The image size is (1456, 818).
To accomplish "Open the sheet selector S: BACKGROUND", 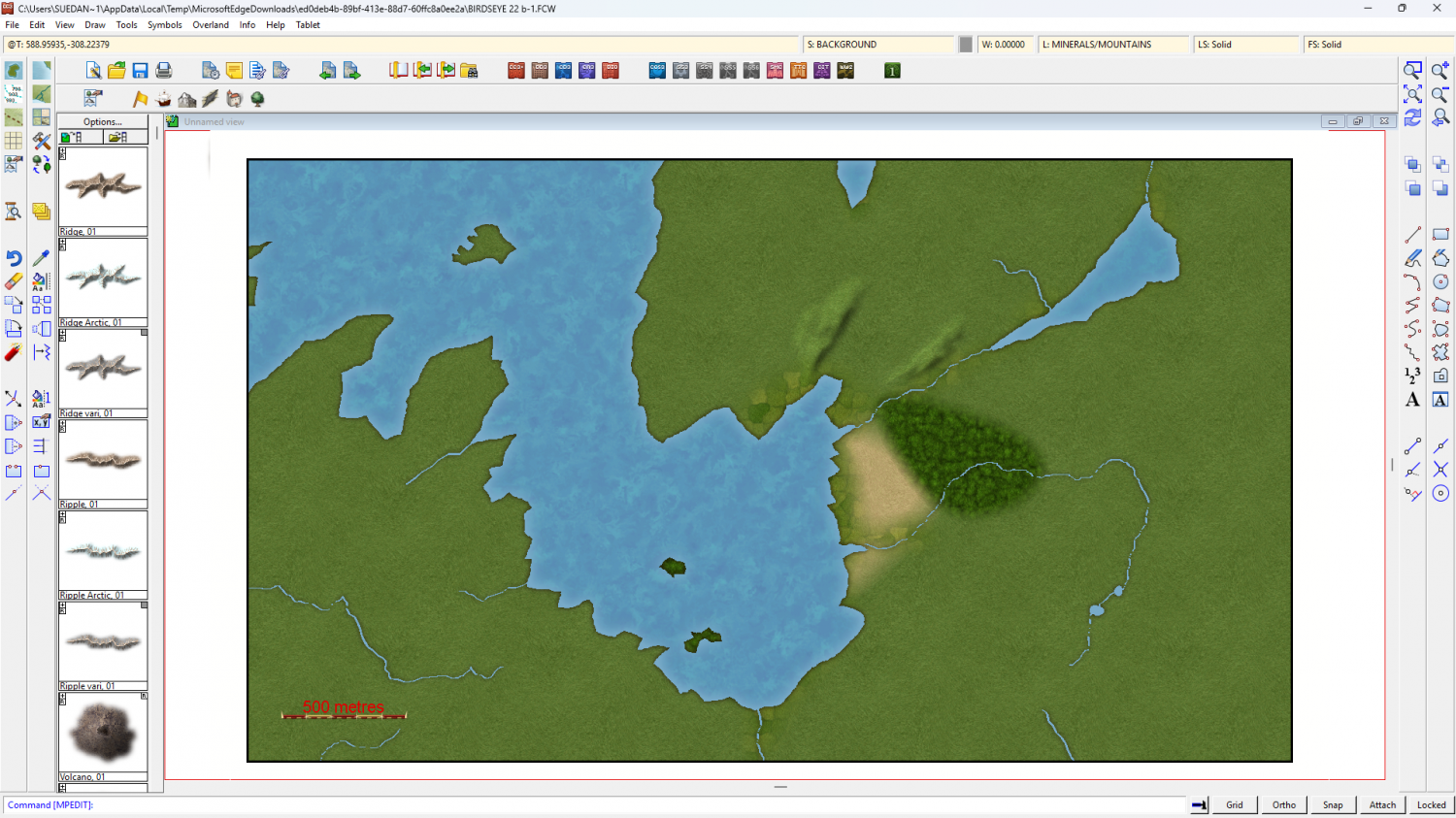I will point(878,45).
